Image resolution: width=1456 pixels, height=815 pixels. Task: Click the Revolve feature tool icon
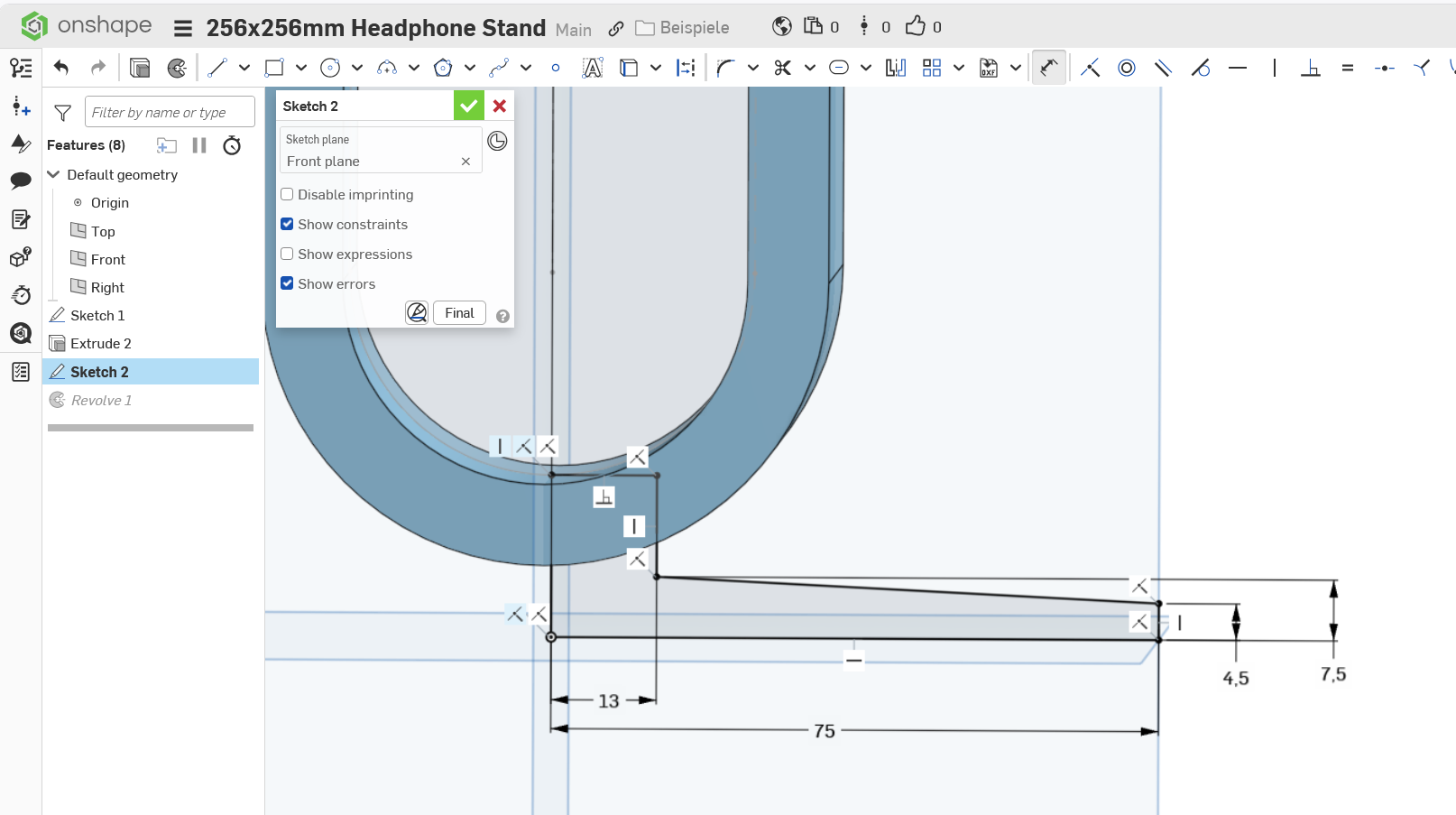click(x=178, y=68)
